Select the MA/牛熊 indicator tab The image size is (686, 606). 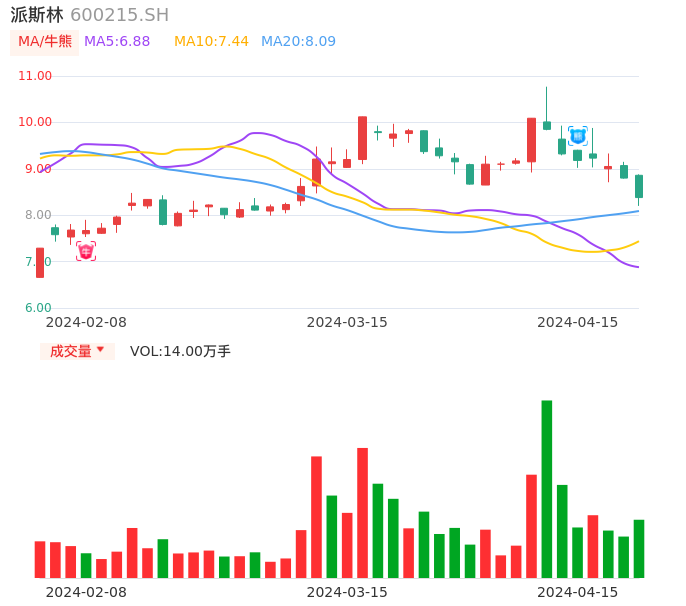pos(45,42)
